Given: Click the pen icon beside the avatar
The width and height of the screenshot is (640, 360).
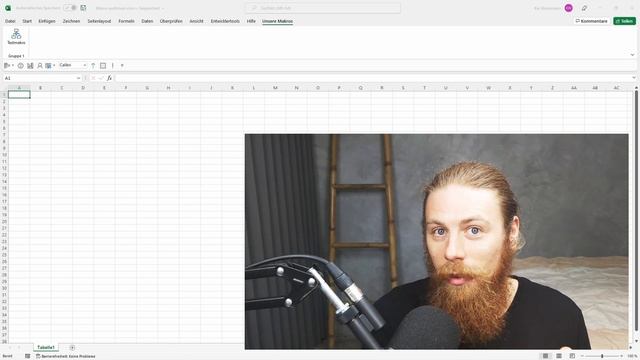Looking at the screenshot, I should 584,8.
